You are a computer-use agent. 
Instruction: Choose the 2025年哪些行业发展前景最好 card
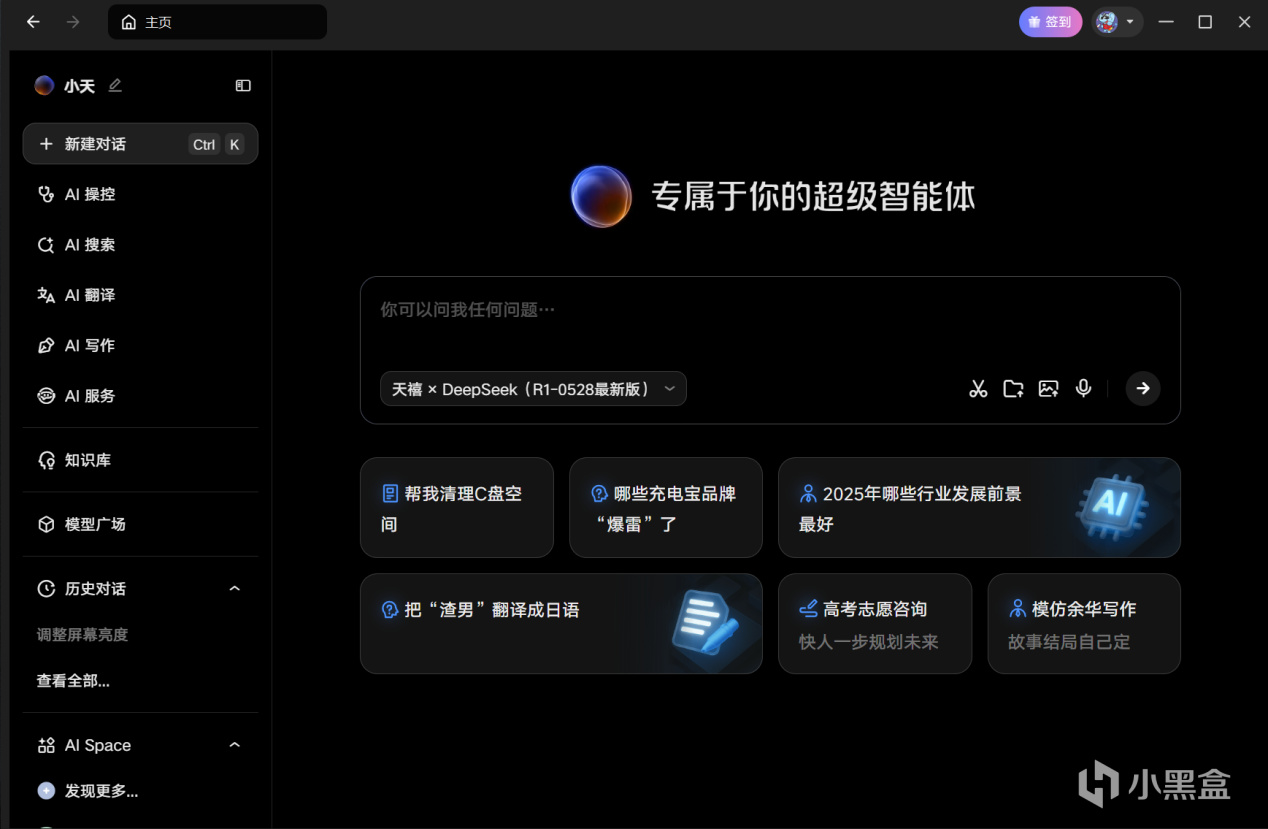click(979, 508)
